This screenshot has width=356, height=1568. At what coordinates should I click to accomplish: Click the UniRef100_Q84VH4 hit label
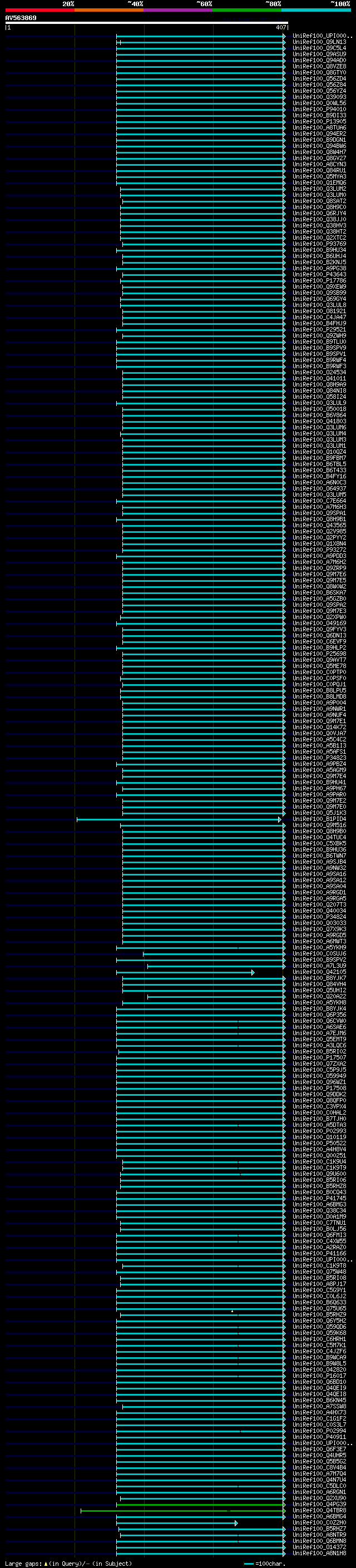pyautogui.click(x=319, y=985)
